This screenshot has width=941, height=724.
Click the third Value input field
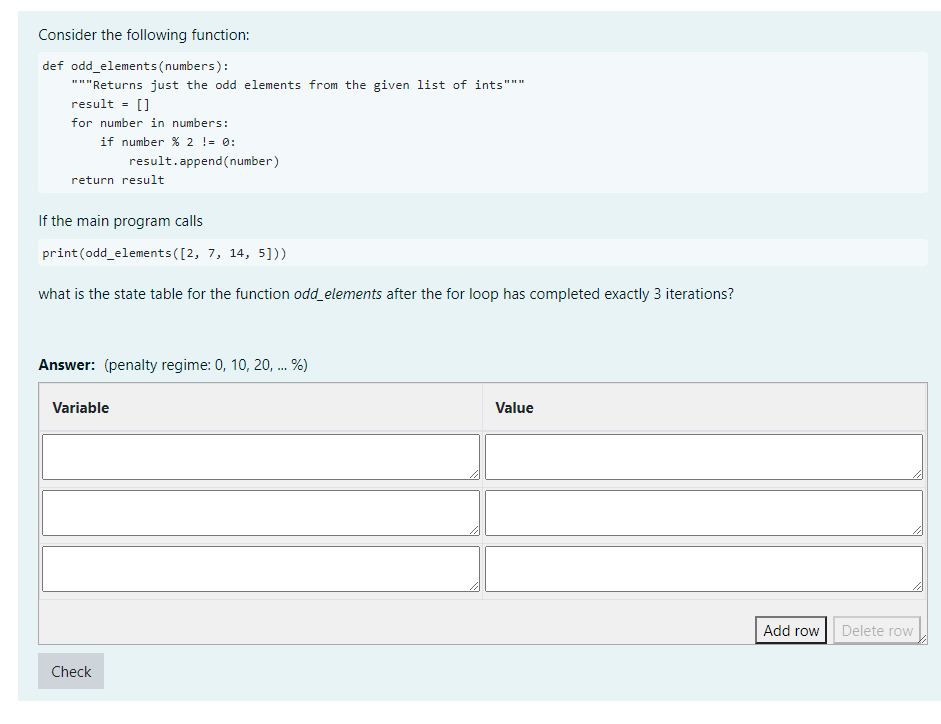(x=703, y=568)
